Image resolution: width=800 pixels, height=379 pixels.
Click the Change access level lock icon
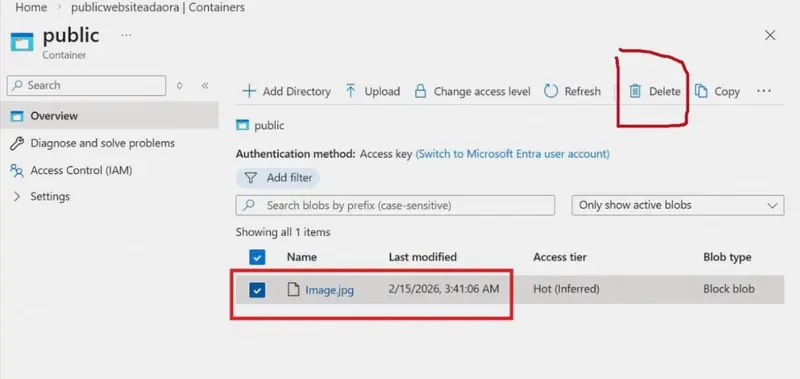(x=420, y=91)
